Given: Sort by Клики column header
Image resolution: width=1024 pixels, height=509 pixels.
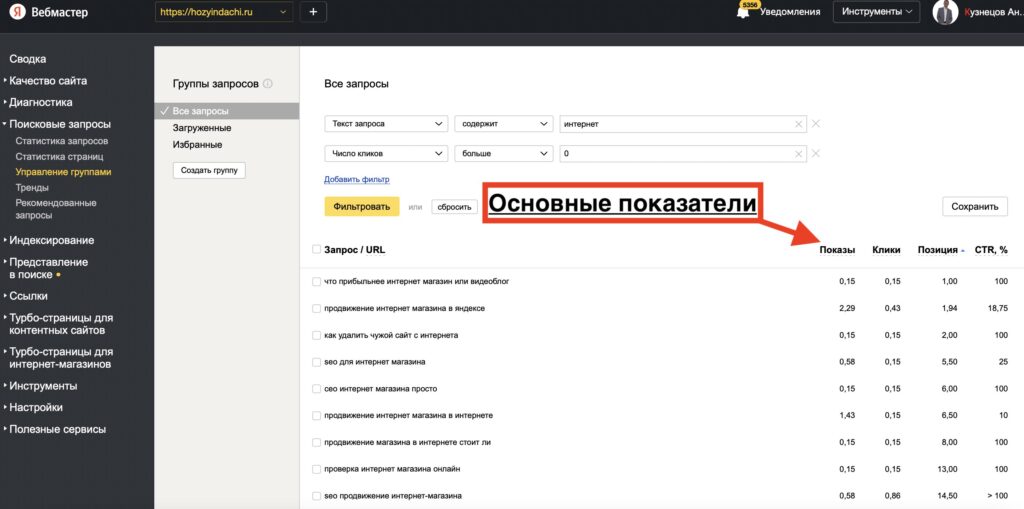Looking at the screenshot, I should pos(886,250).
